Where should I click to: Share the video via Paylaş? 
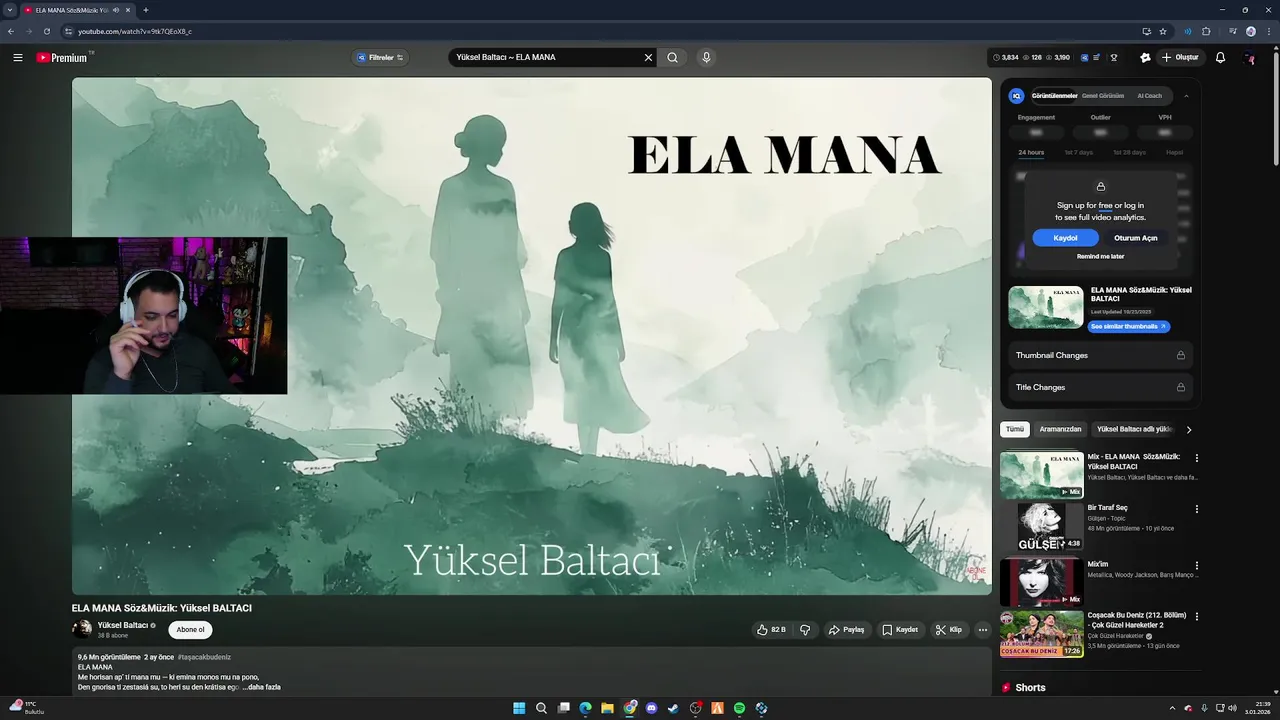tap(846, 630)
